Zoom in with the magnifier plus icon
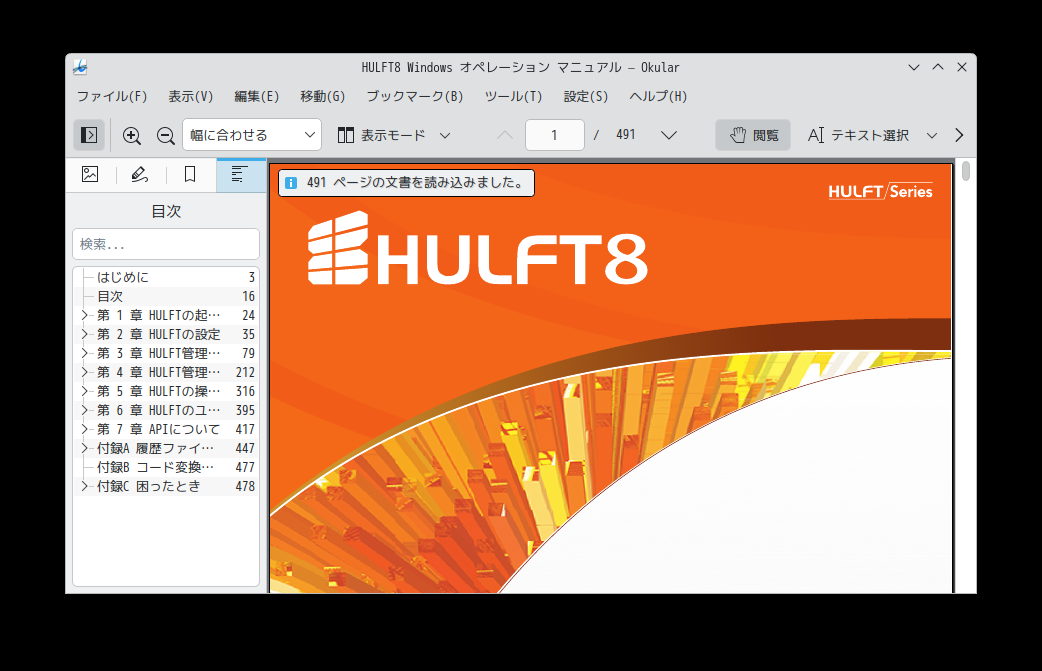This screenshot has width=1042, height=671. (132, 135)
